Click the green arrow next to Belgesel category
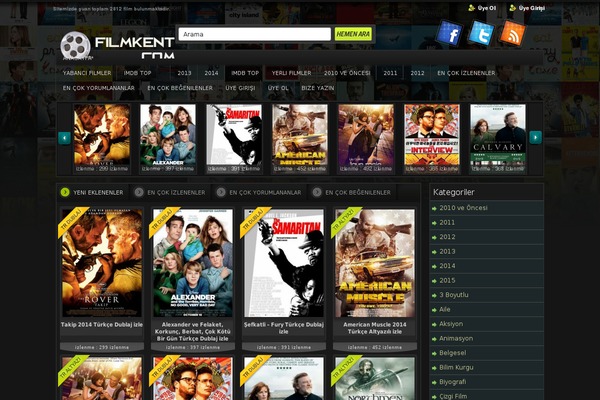Image resolution: width=600 pixels, height=400 pixels. (434, 354)
